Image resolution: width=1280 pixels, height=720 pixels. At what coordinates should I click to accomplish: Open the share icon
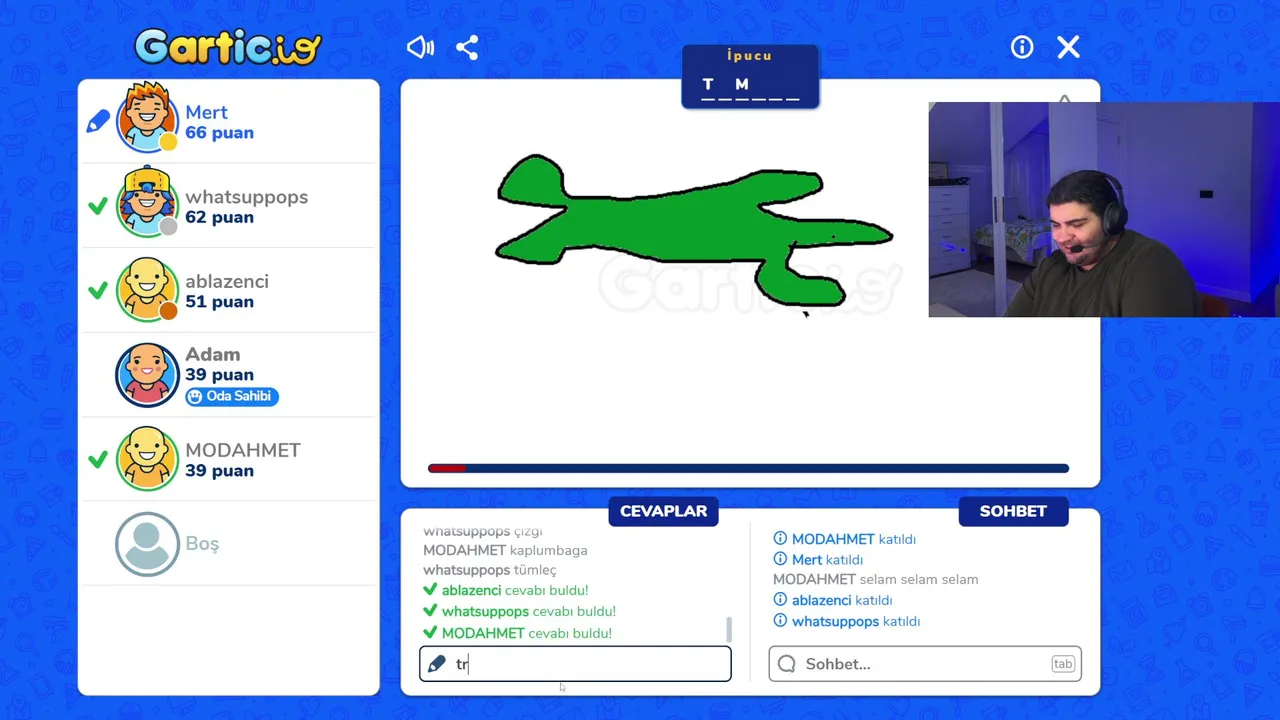point(467,47)
